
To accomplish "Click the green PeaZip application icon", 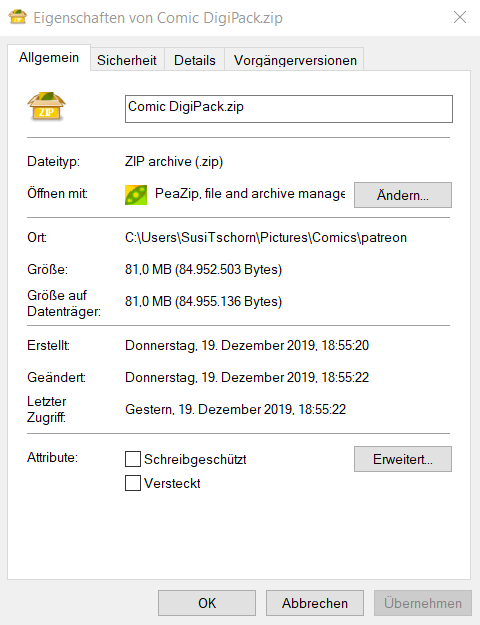I will tap(136, 195).
